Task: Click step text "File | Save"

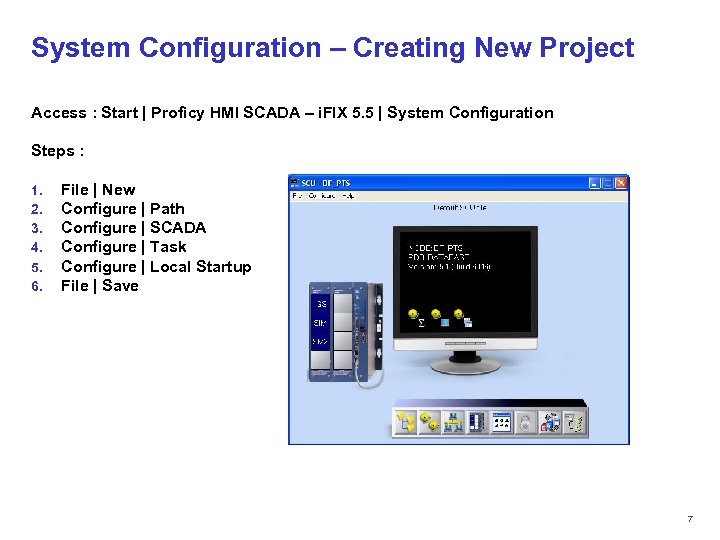Action: click(x=100, y=286)
